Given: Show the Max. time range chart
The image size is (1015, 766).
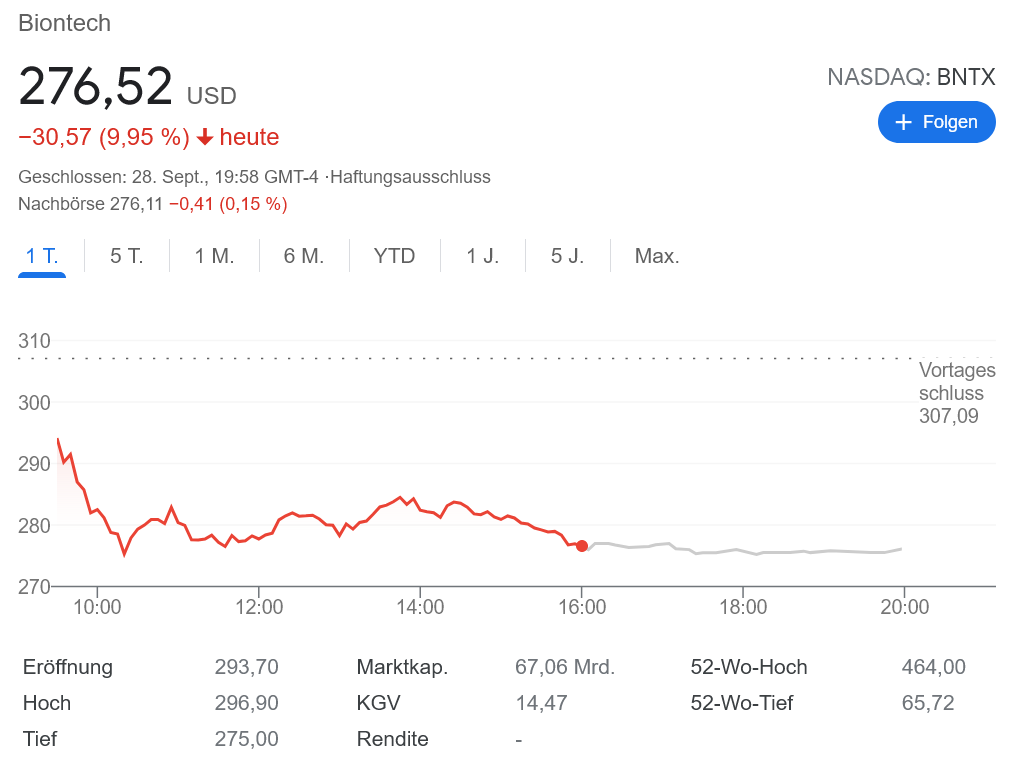Looking at the screenshot, I should coord(657,256).
